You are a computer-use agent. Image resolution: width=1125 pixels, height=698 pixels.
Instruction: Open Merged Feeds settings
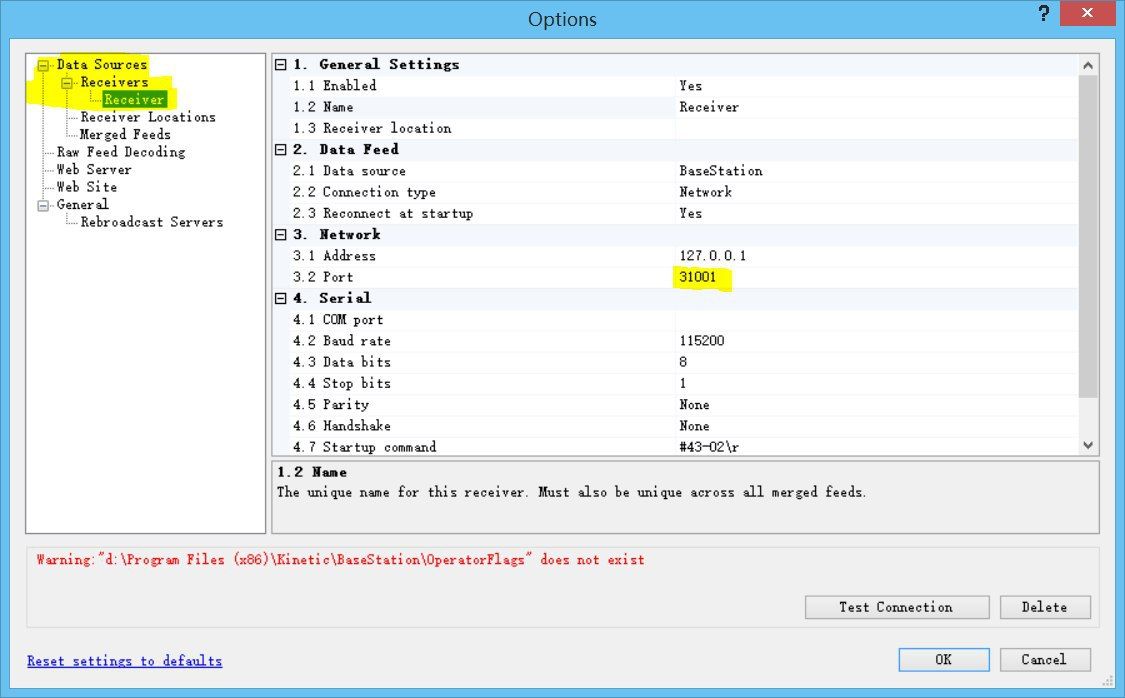(125, 135)
